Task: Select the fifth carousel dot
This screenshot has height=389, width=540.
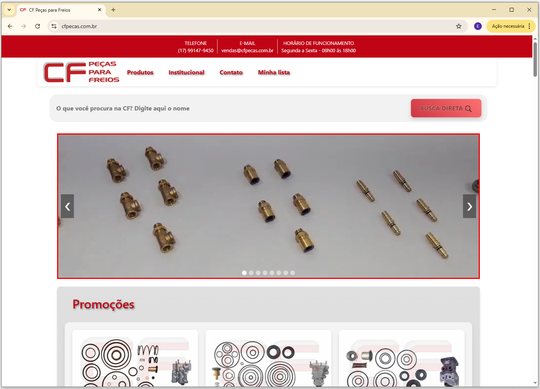Action: click(x=272, y=273)
